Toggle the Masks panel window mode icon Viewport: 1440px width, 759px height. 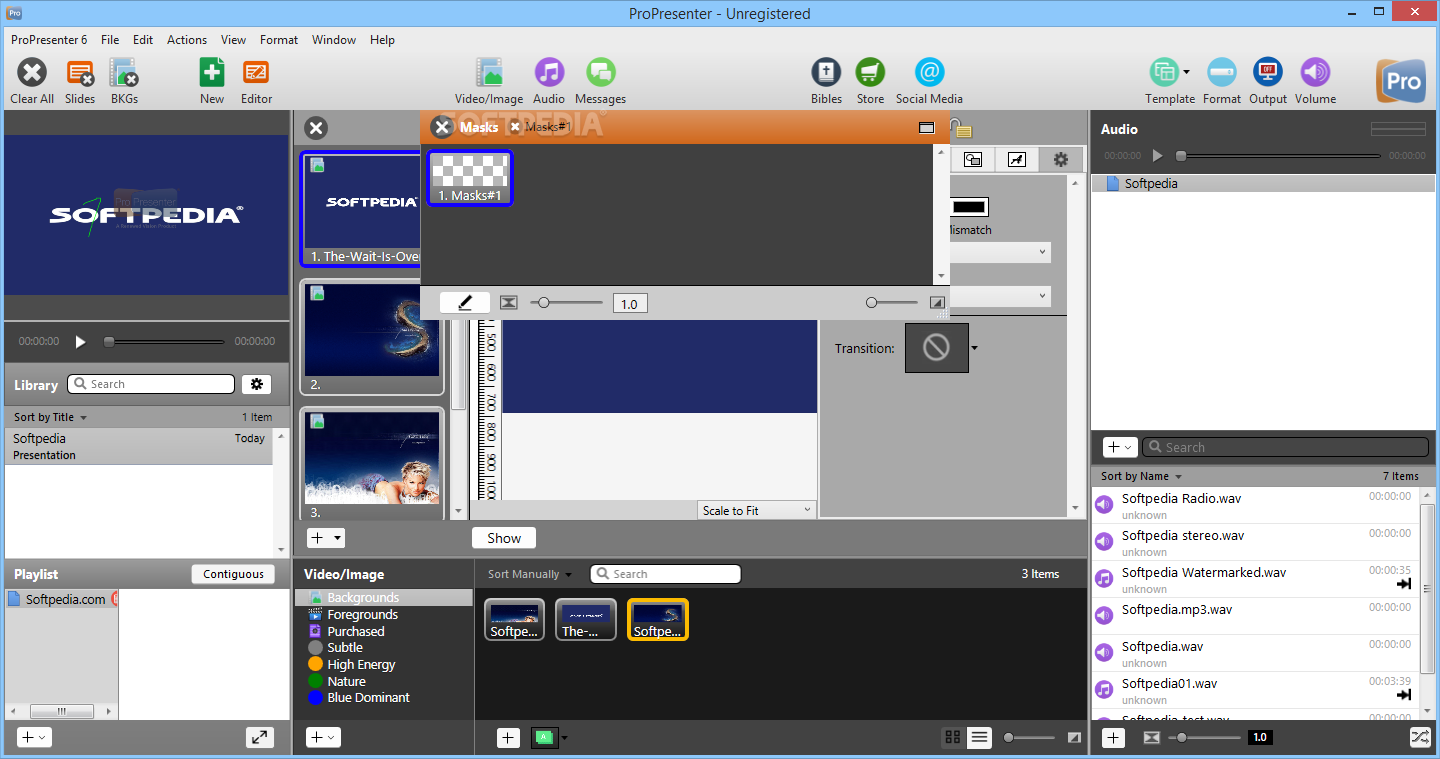tap(926, 127)
